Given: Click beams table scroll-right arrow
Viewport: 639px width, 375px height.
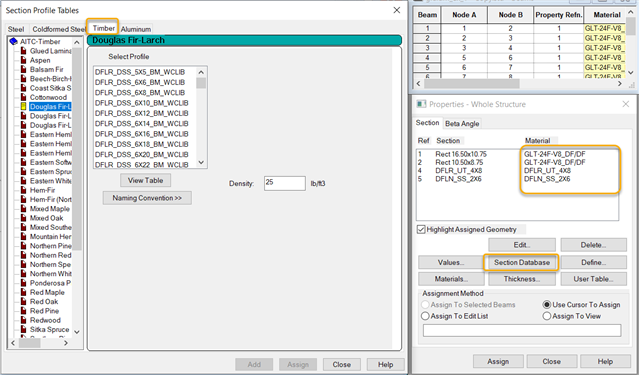Looking at the screenshot, I should click(619, 84).
